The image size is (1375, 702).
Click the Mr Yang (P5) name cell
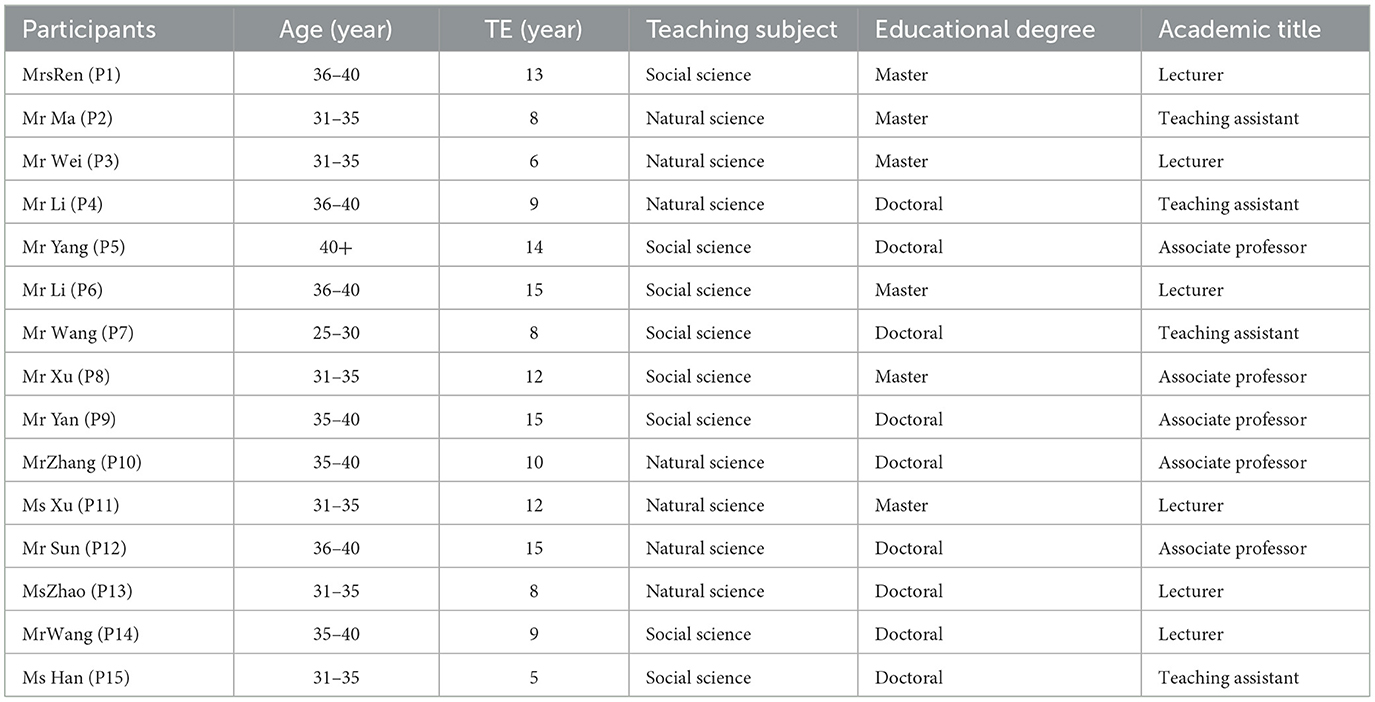[71, 247]
